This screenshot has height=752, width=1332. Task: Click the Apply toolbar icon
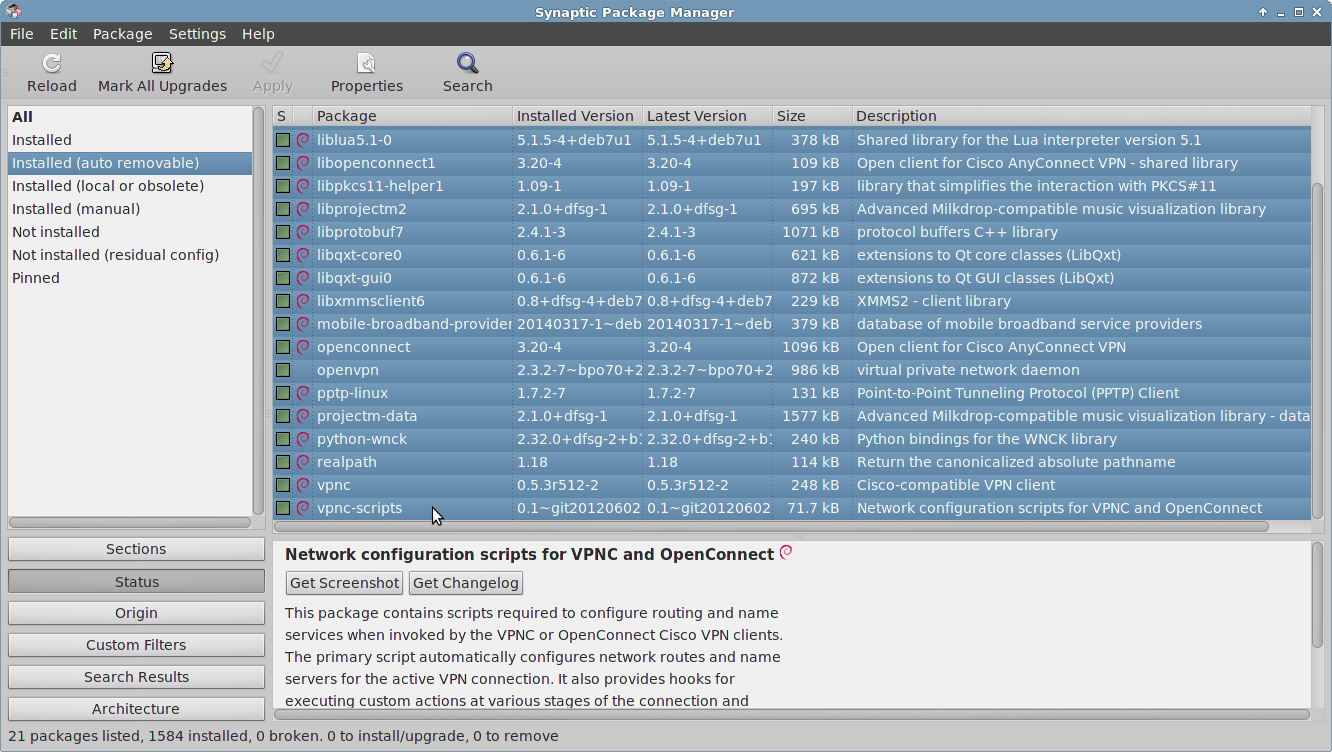click(x=272, y=64)
